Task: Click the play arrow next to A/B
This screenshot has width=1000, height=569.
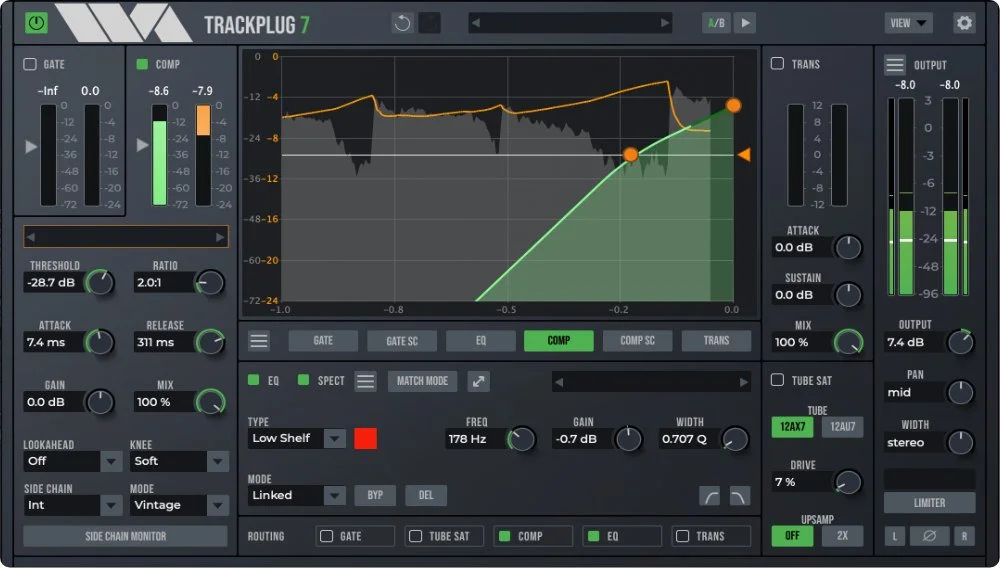Action: click(x=745, y=24)
